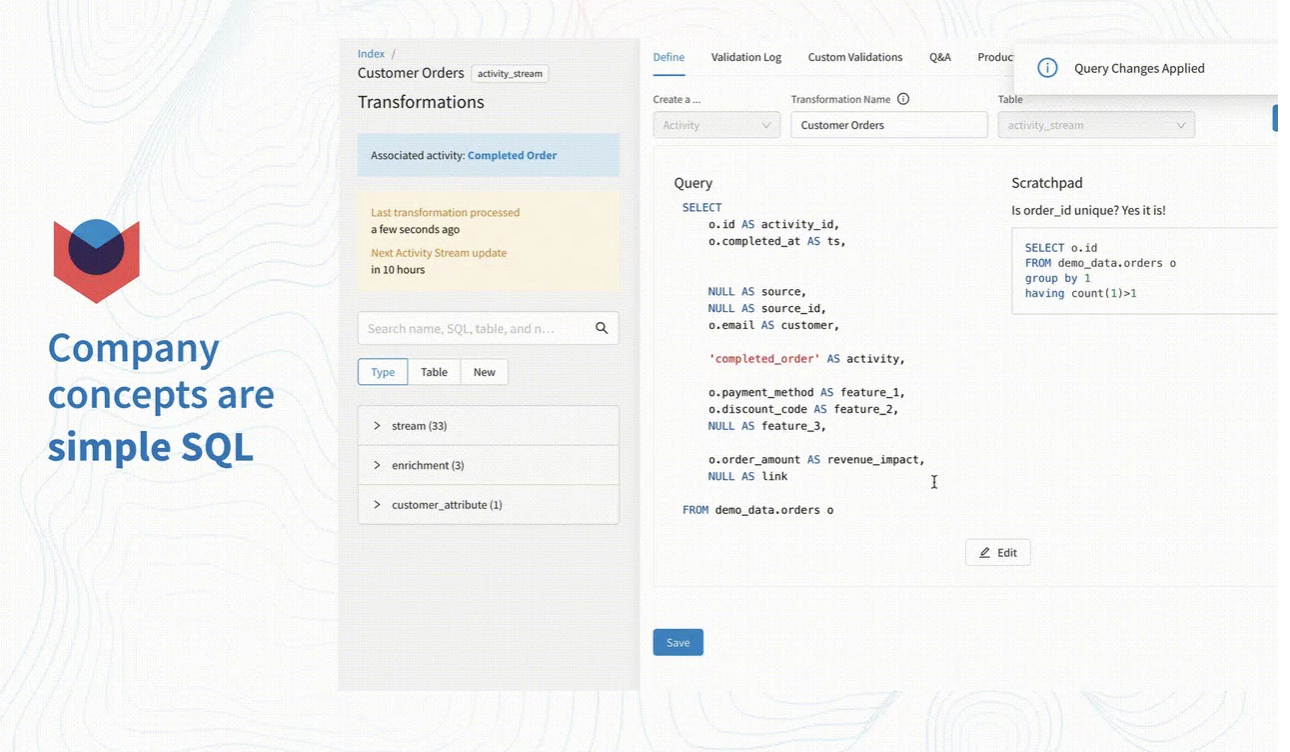The height and width of the screenshot is (752, 1290).
Task: Open the Create a... Activity dropdown
Action: point(716,125)
